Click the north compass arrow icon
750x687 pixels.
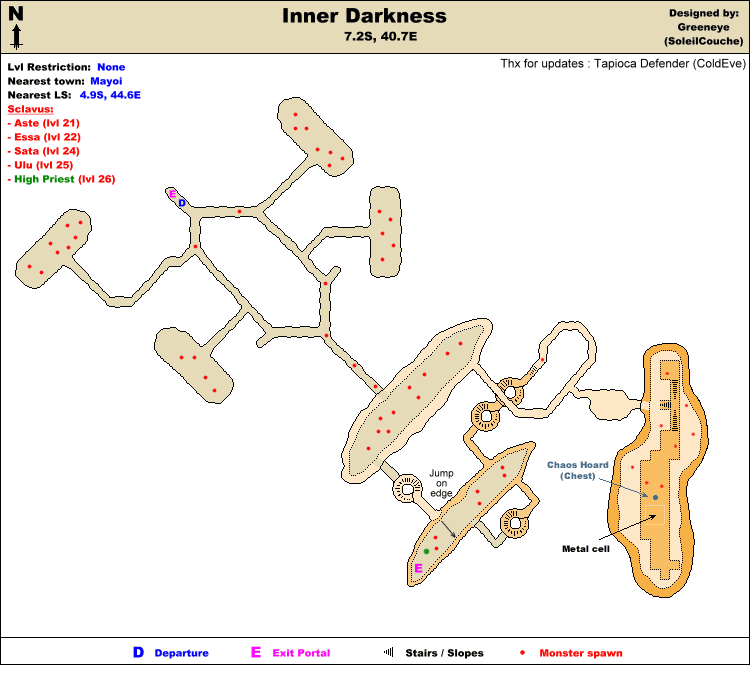point(17,37)
